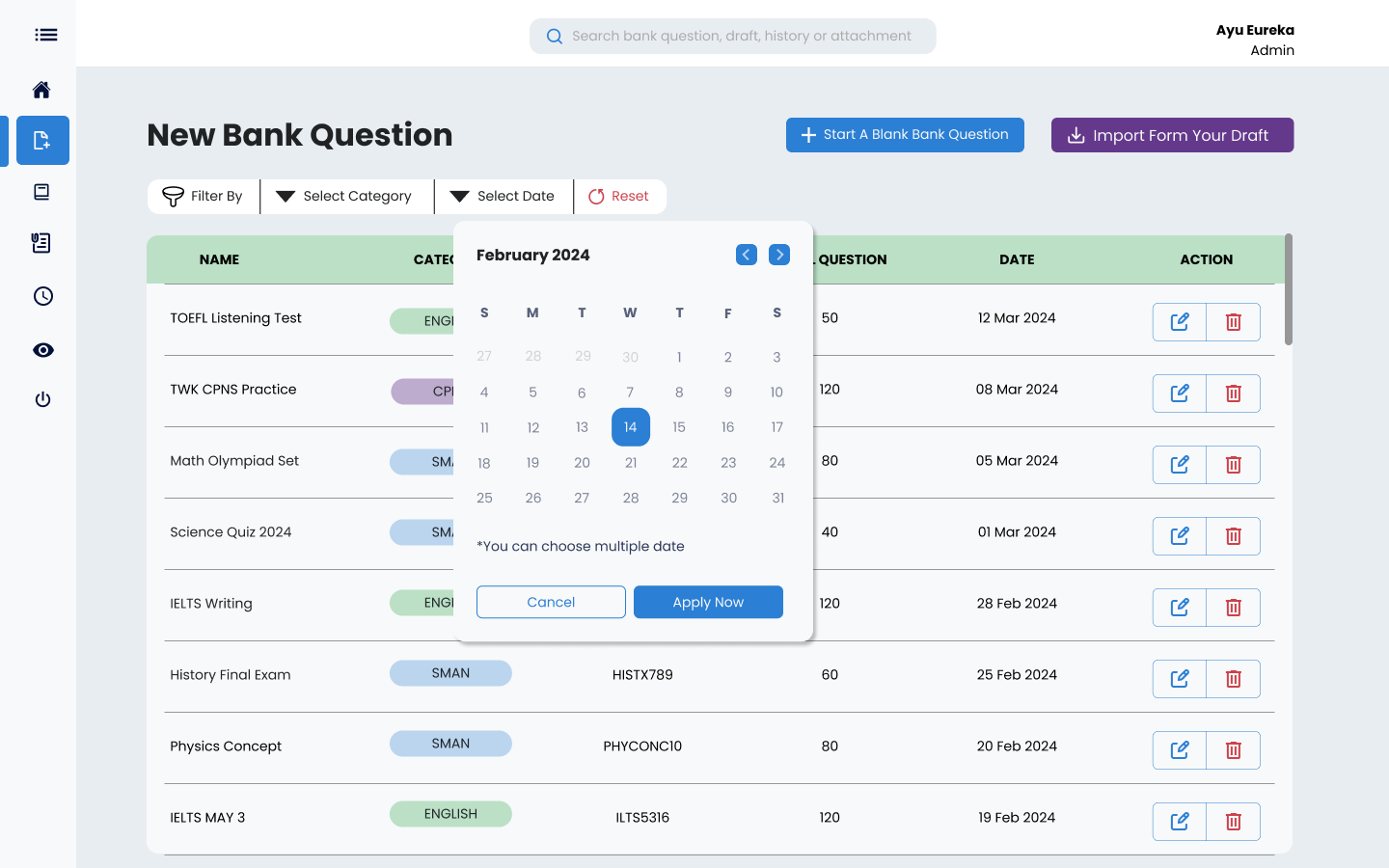Viewport: 1389px width, 868px height.
Task: Click the date 12 Mar 2024
Action: tap(1017, 318)
